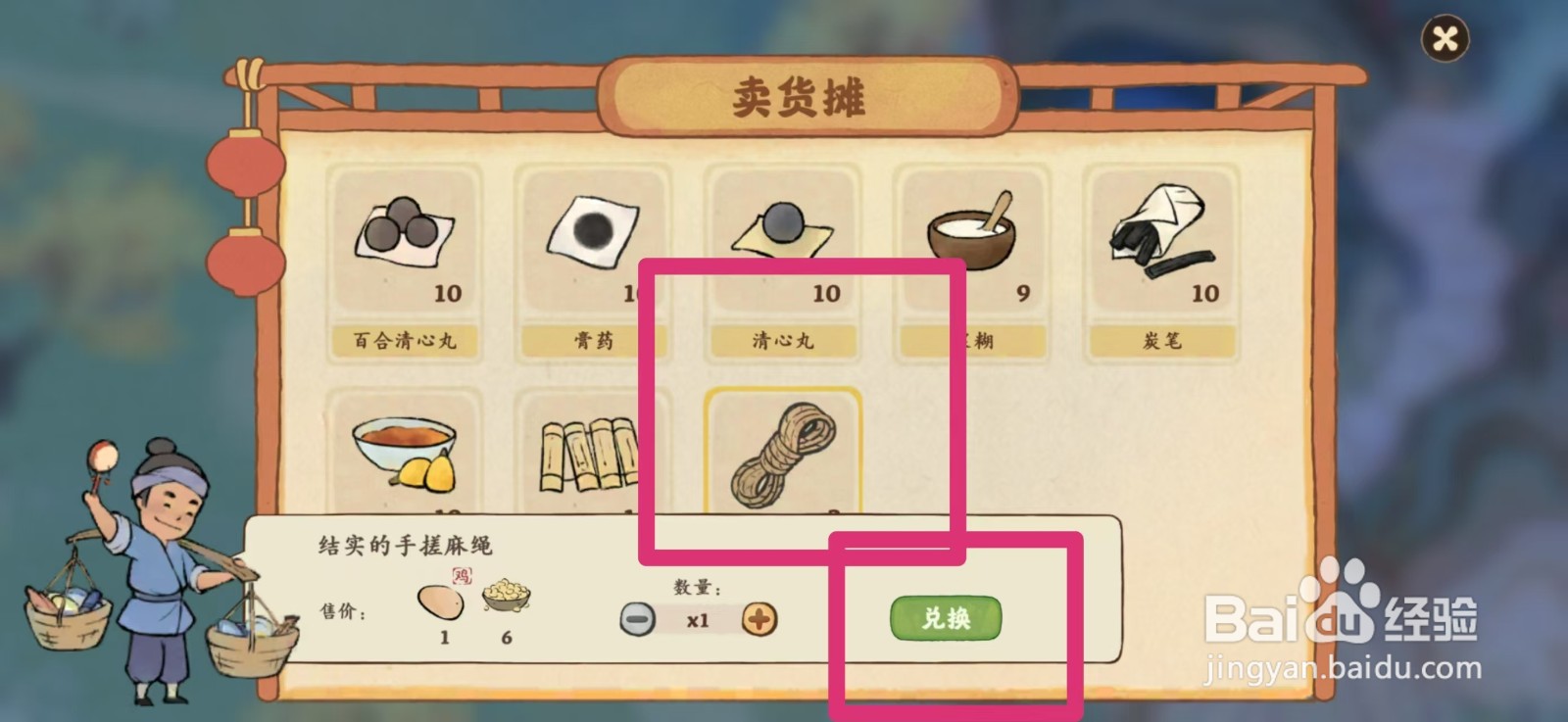
Task: Click the 卖货摊 title banner
Action: 799,97
